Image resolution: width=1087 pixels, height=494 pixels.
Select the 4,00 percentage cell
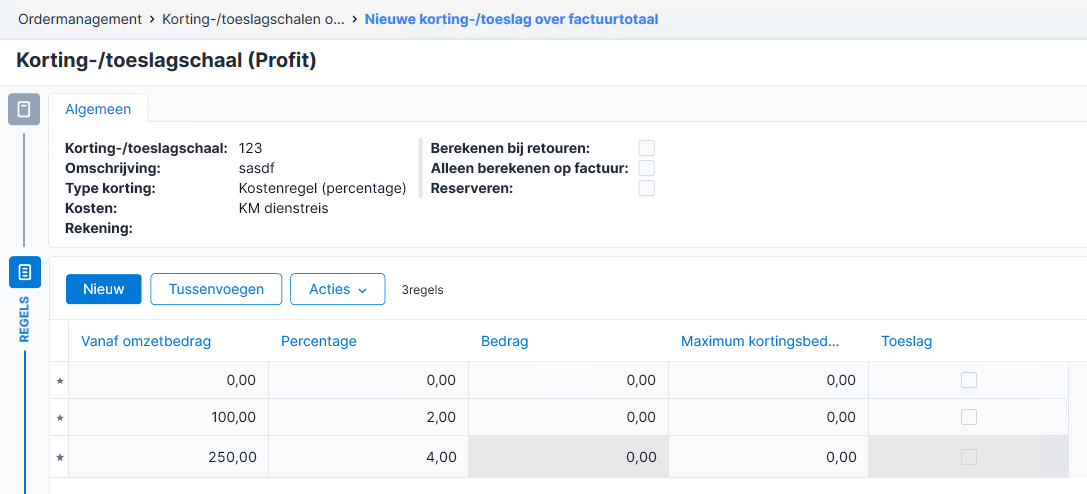click(369, 457)
